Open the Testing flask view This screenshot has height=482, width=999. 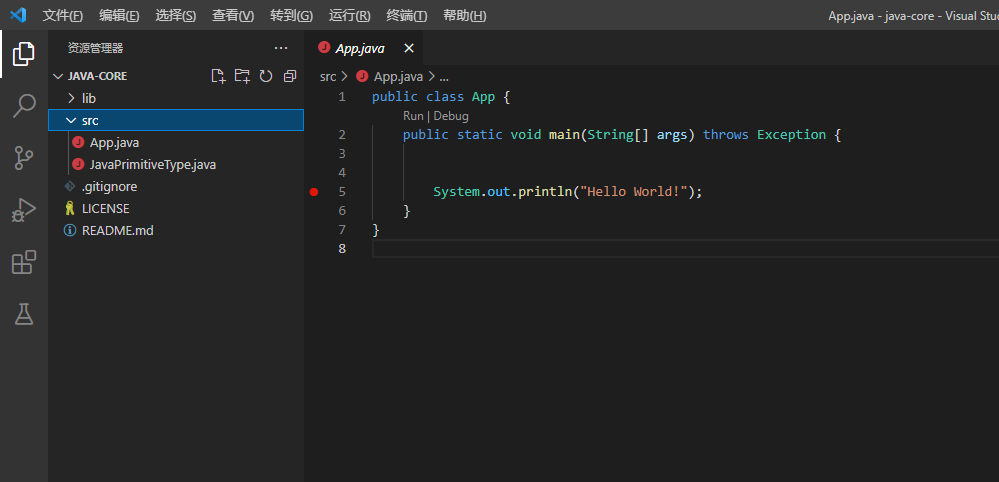pos(24,314)
